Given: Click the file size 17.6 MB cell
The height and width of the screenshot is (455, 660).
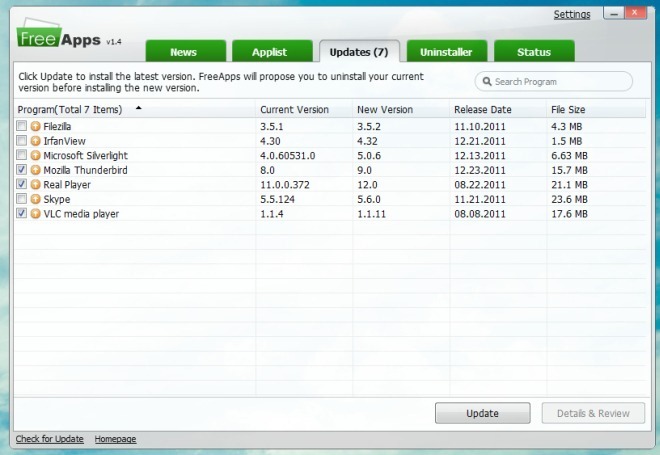Looking at the screenshot, I should (x=569, y=214).
